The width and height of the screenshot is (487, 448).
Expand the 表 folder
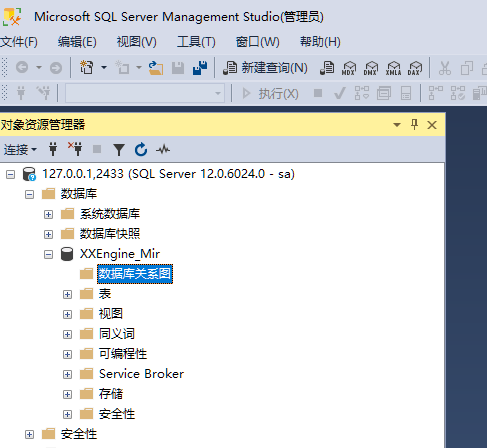67,294
